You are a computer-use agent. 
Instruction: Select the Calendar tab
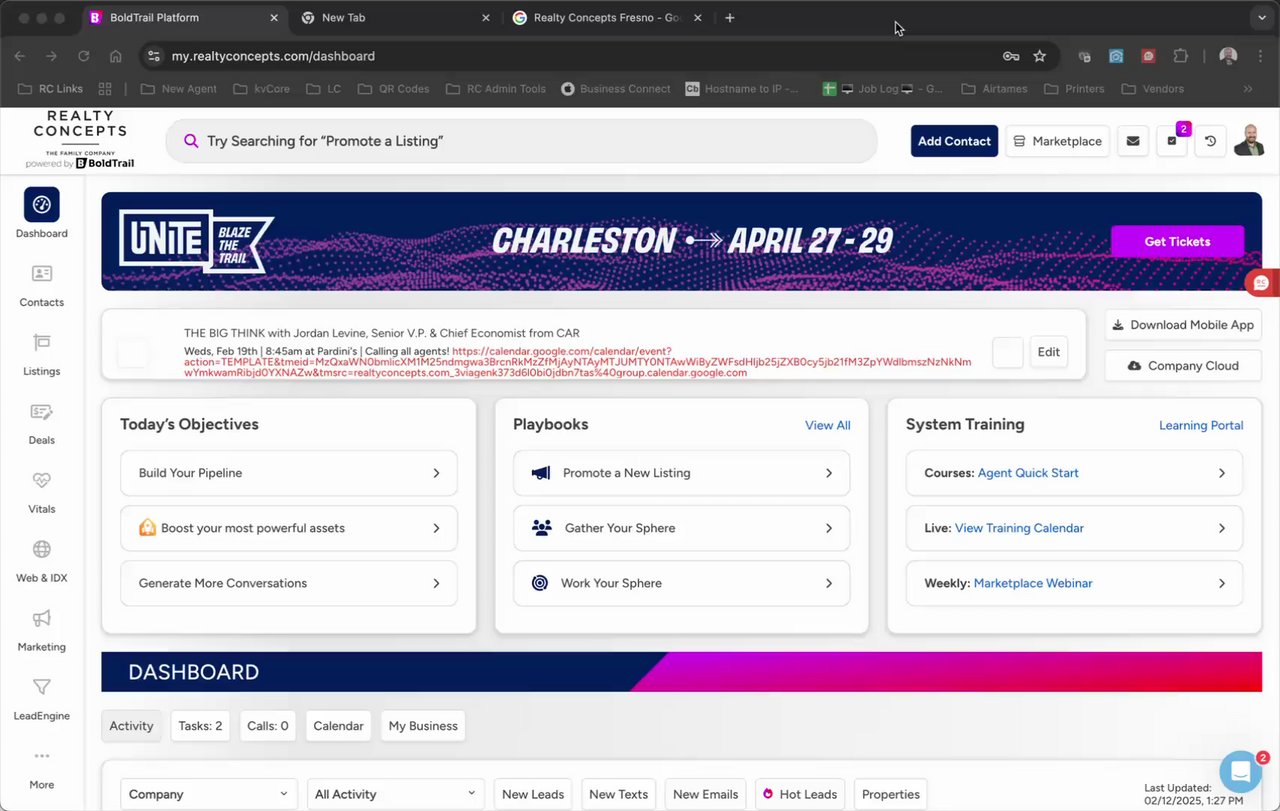(x=338, y=726)
